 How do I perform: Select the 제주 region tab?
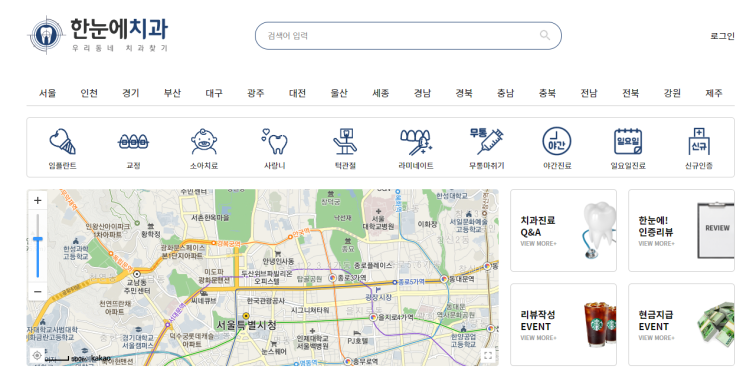[x=714, y=93]
